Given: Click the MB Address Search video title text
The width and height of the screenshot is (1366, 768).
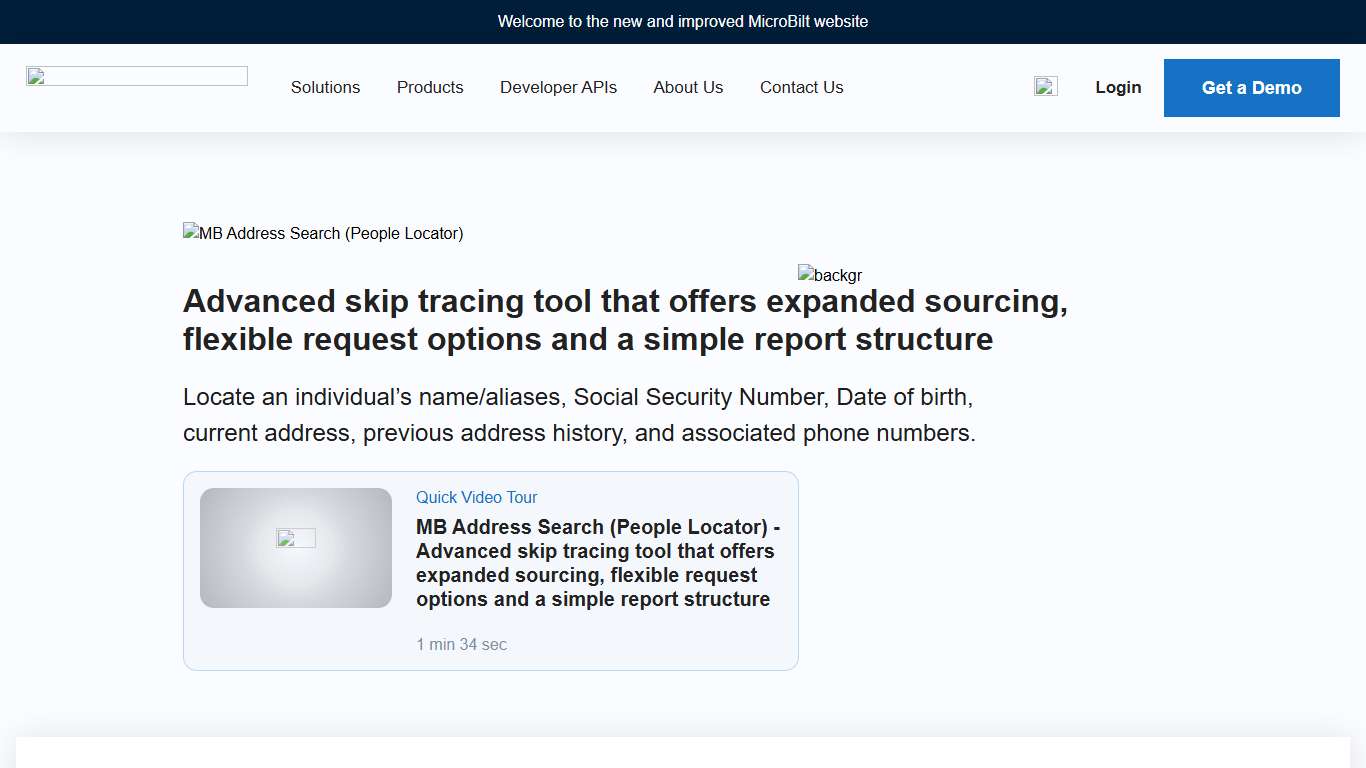Looking at the screenshot, I should pyautogui.click(x=597, y=562).
